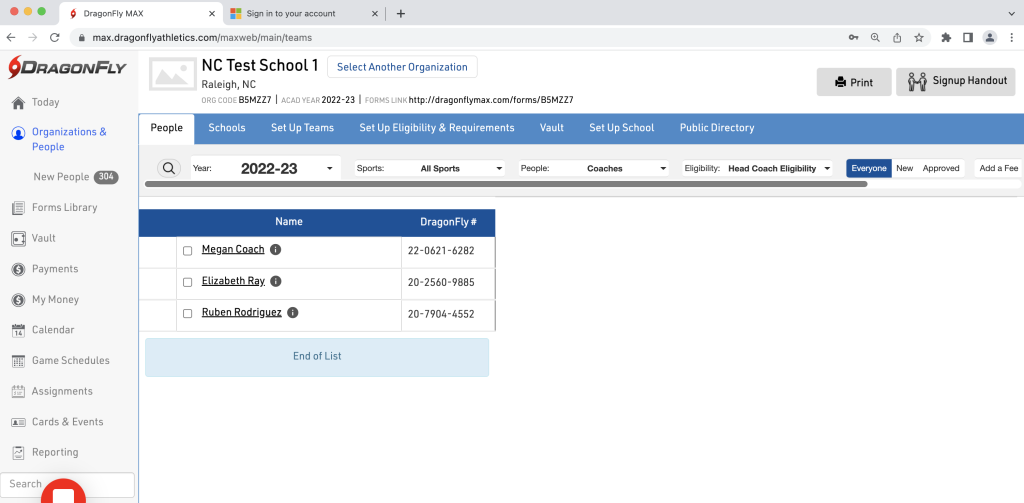Click the Search field in the sidebar

68,484
